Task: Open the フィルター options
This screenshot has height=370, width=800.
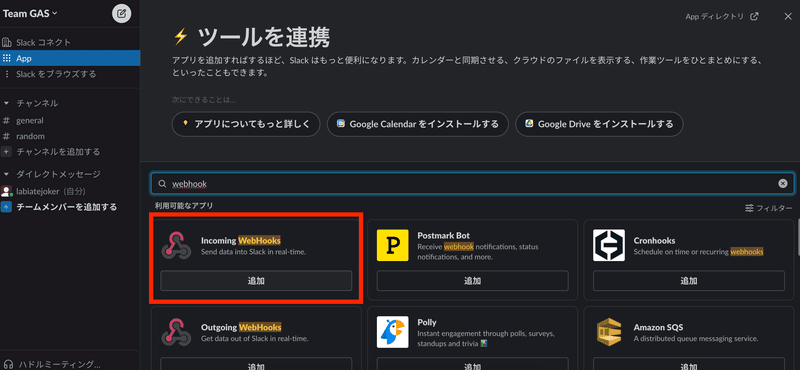Action: coord(768,208)
